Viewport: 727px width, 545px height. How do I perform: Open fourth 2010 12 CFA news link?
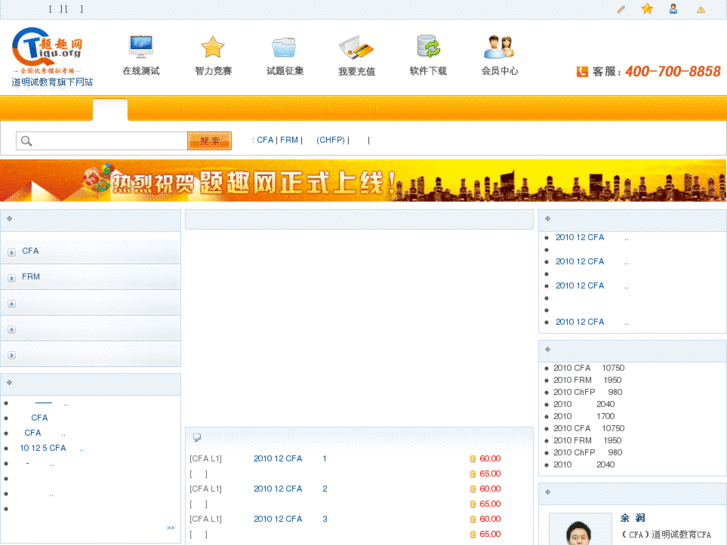[x=580, y=322]
